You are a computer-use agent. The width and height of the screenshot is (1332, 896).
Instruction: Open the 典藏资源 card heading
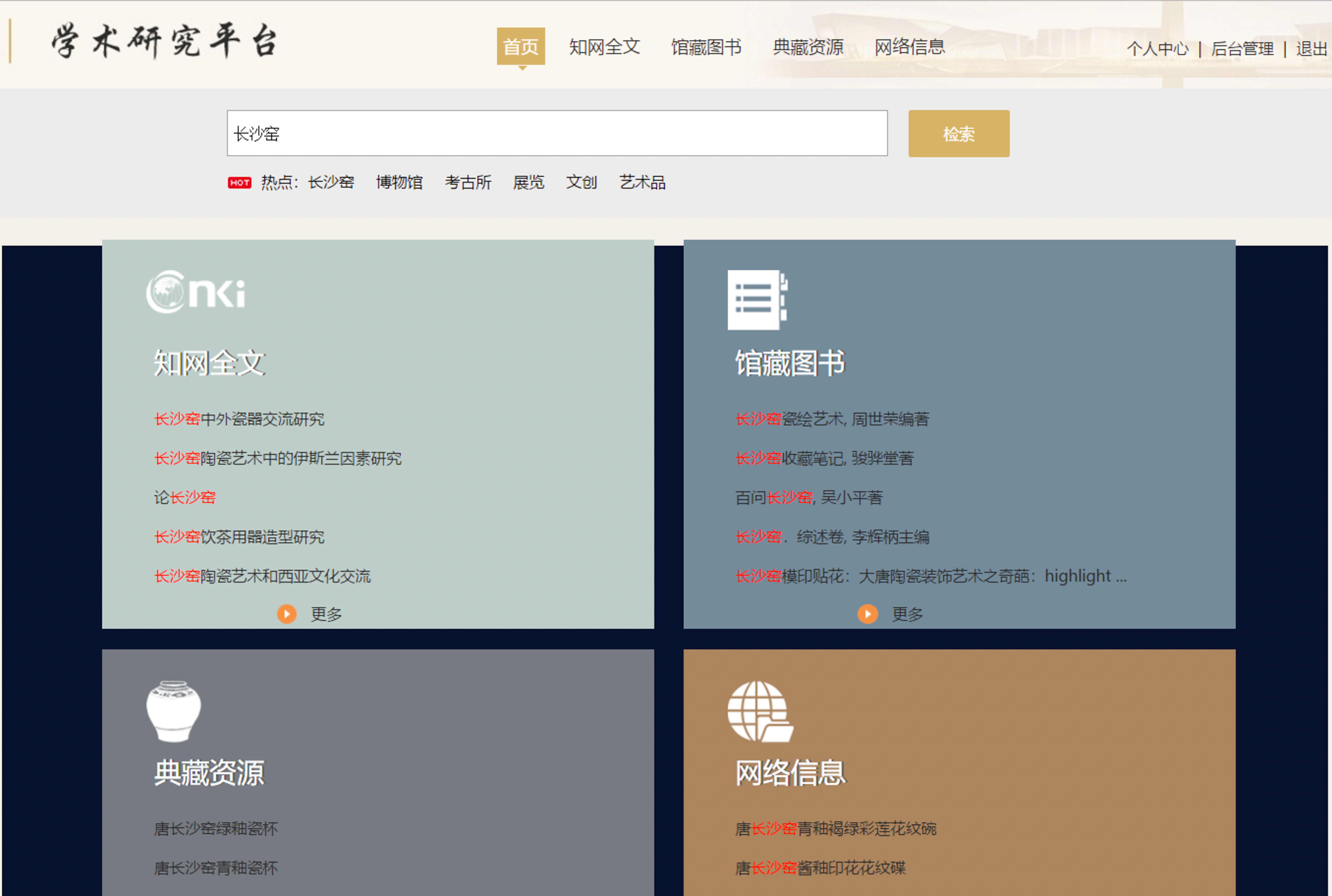(x=210, y=773)
